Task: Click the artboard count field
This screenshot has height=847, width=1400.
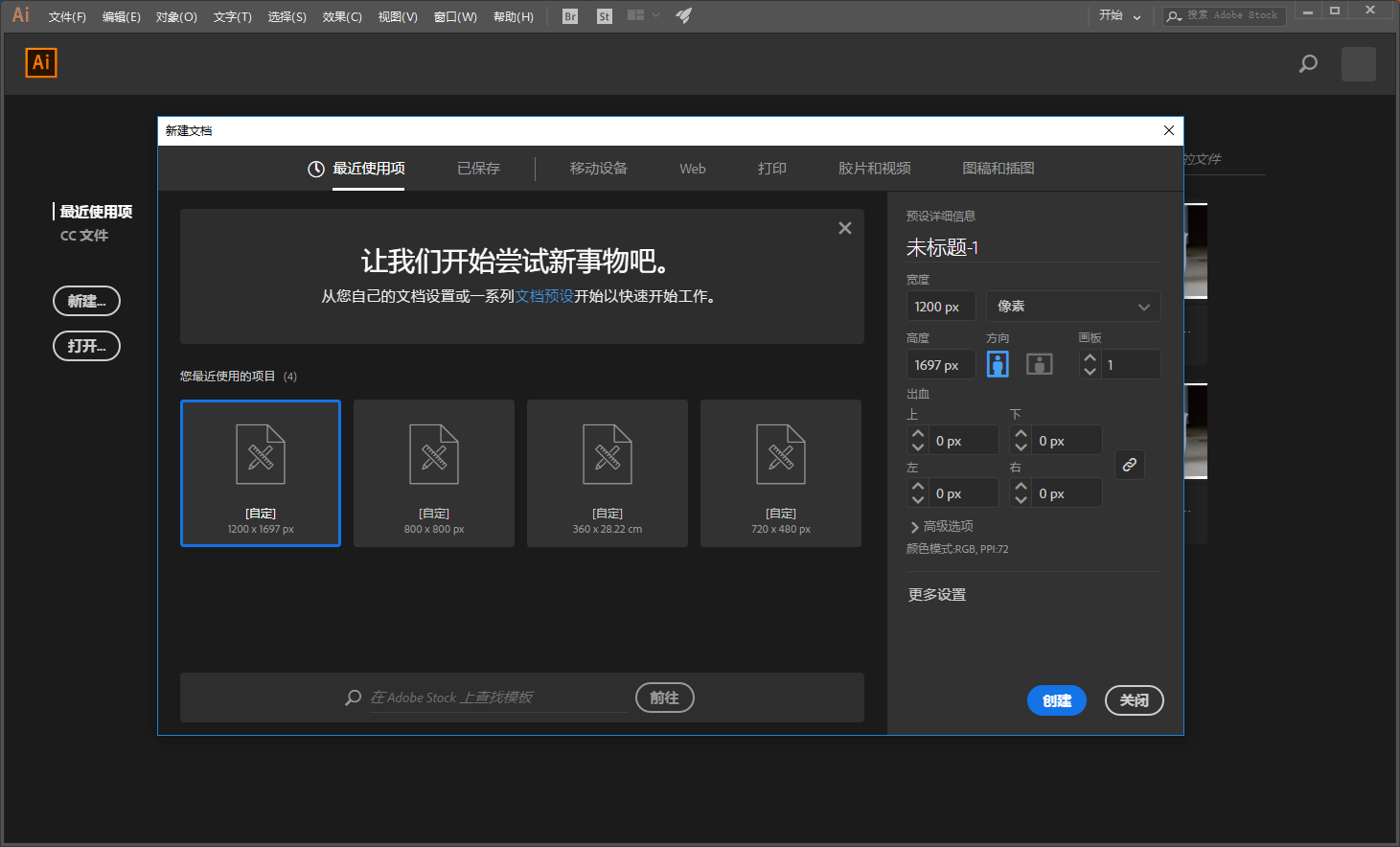Action: [1131, 364]
